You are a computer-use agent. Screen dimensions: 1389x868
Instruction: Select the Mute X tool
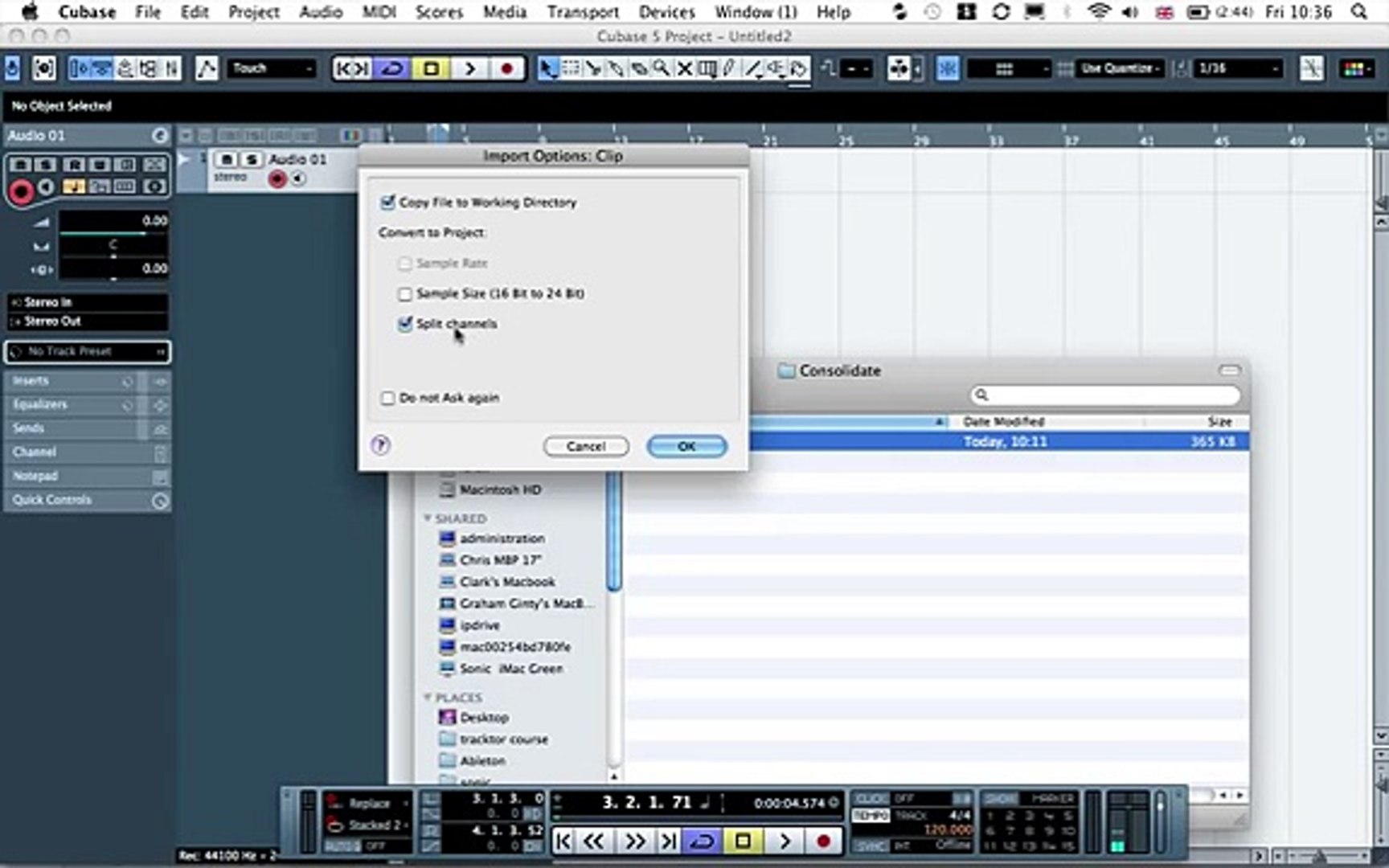coord(684,68)
